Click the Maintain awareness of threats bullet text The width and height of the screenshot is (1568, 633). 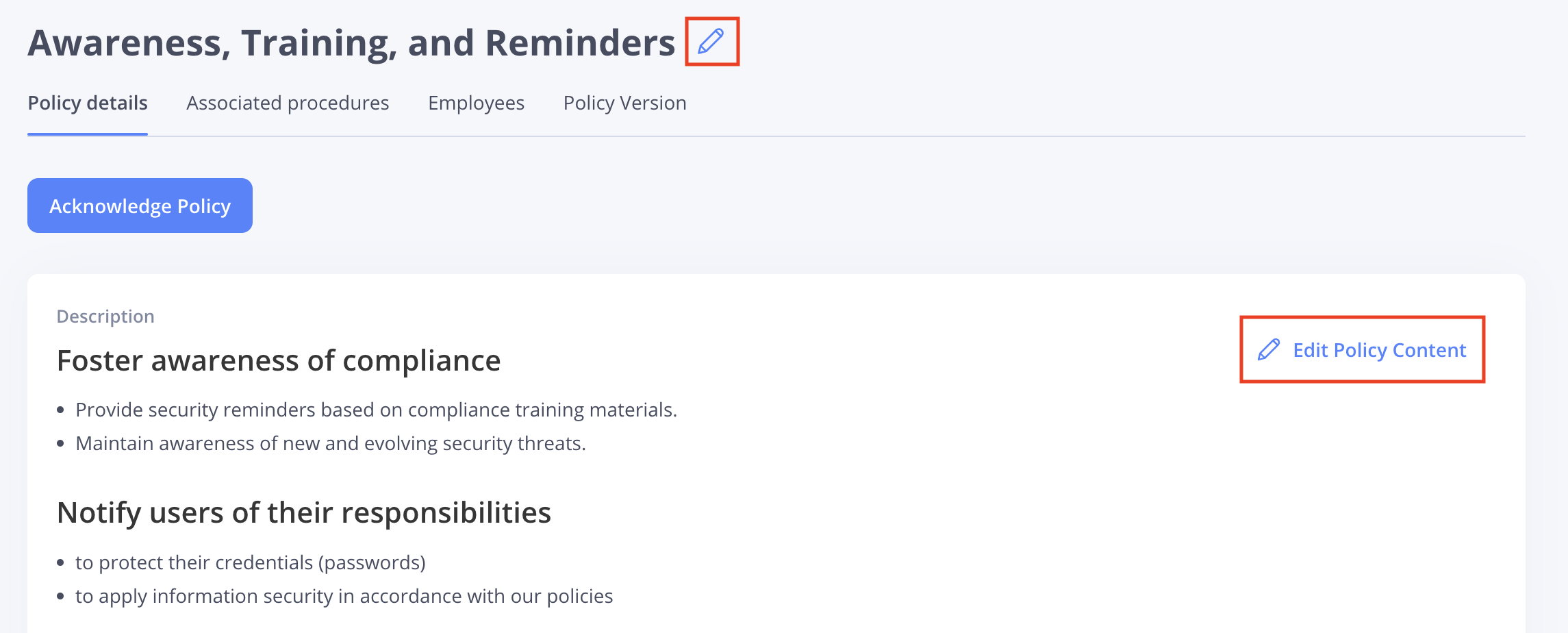click(x=331, y=443)
